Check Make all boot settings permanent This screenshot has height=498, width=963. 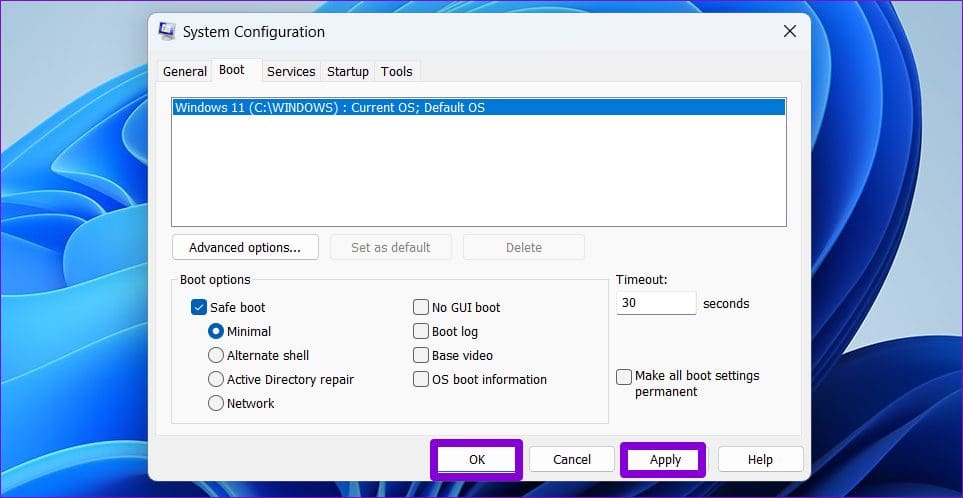click(624, 376)
